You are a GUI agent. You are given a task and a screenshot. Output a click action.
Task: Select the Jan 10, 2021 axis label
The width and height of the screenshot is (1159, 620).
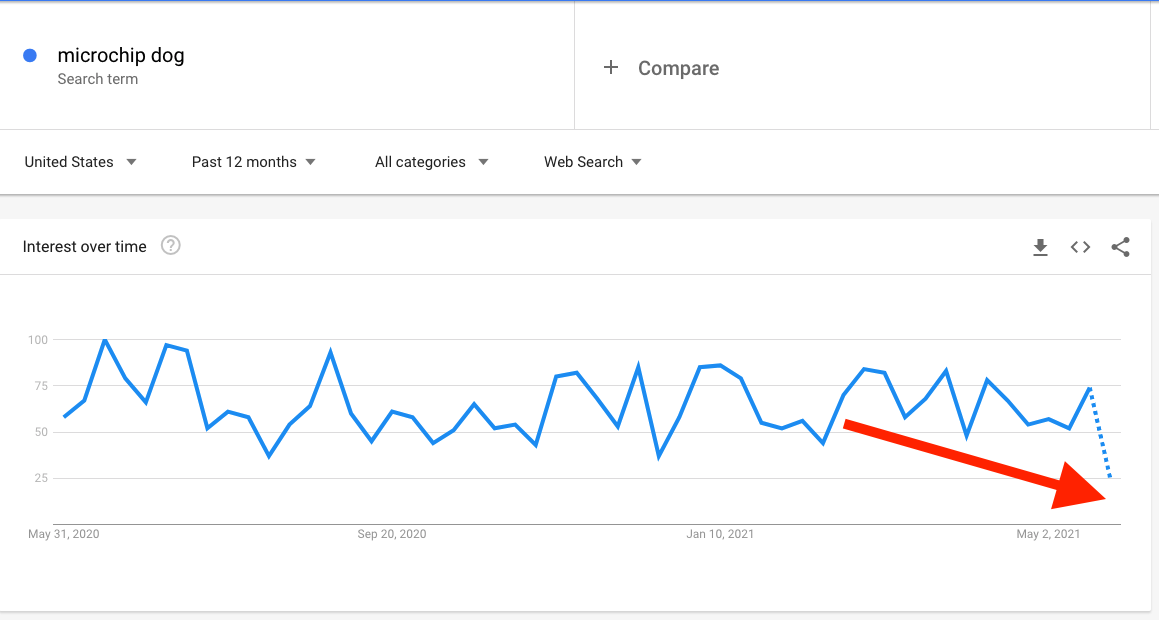[x=720, y=534]
